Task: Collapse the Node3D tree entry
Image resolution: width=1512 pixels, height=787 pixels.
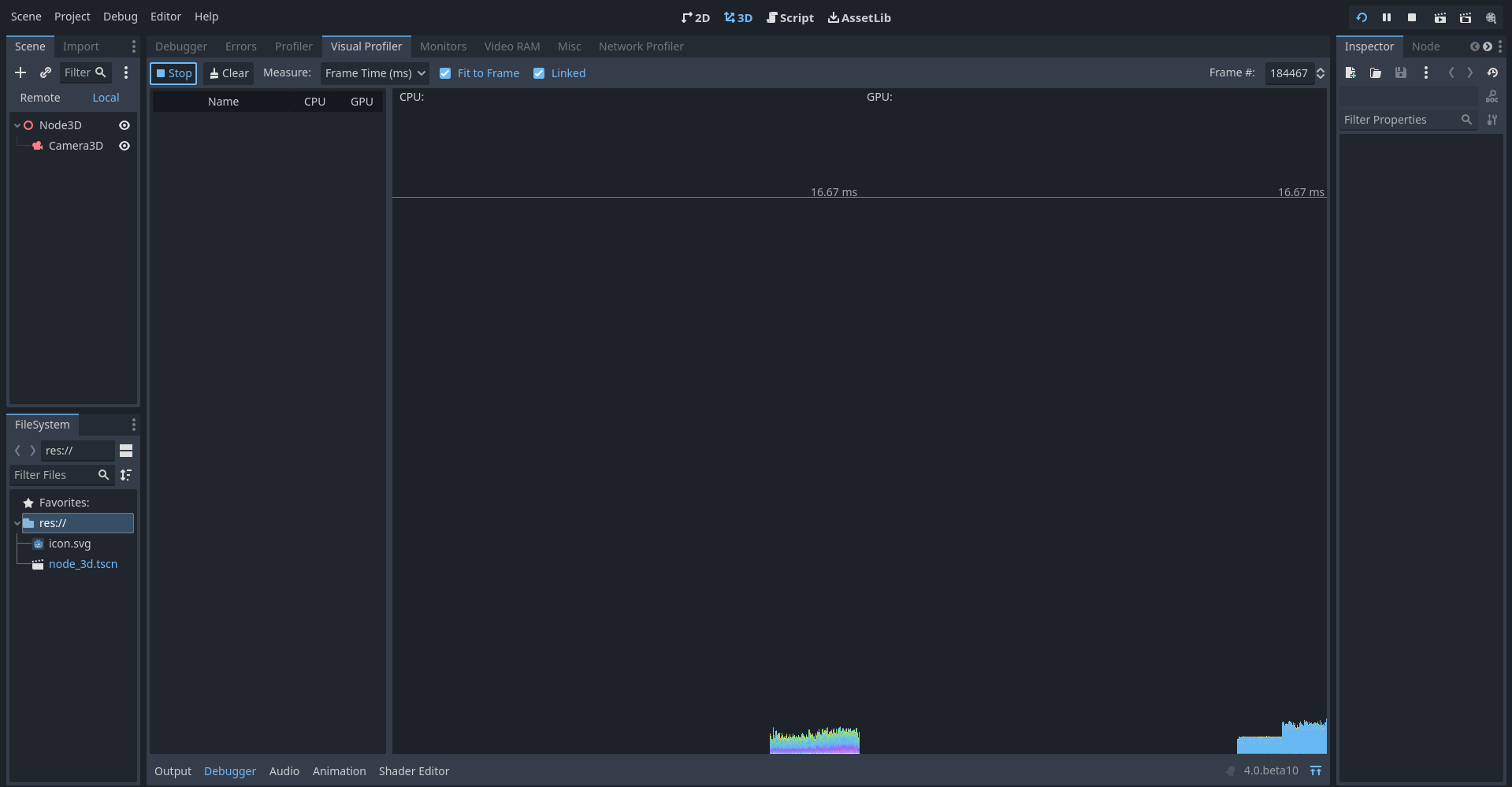Action: [15, 125]
